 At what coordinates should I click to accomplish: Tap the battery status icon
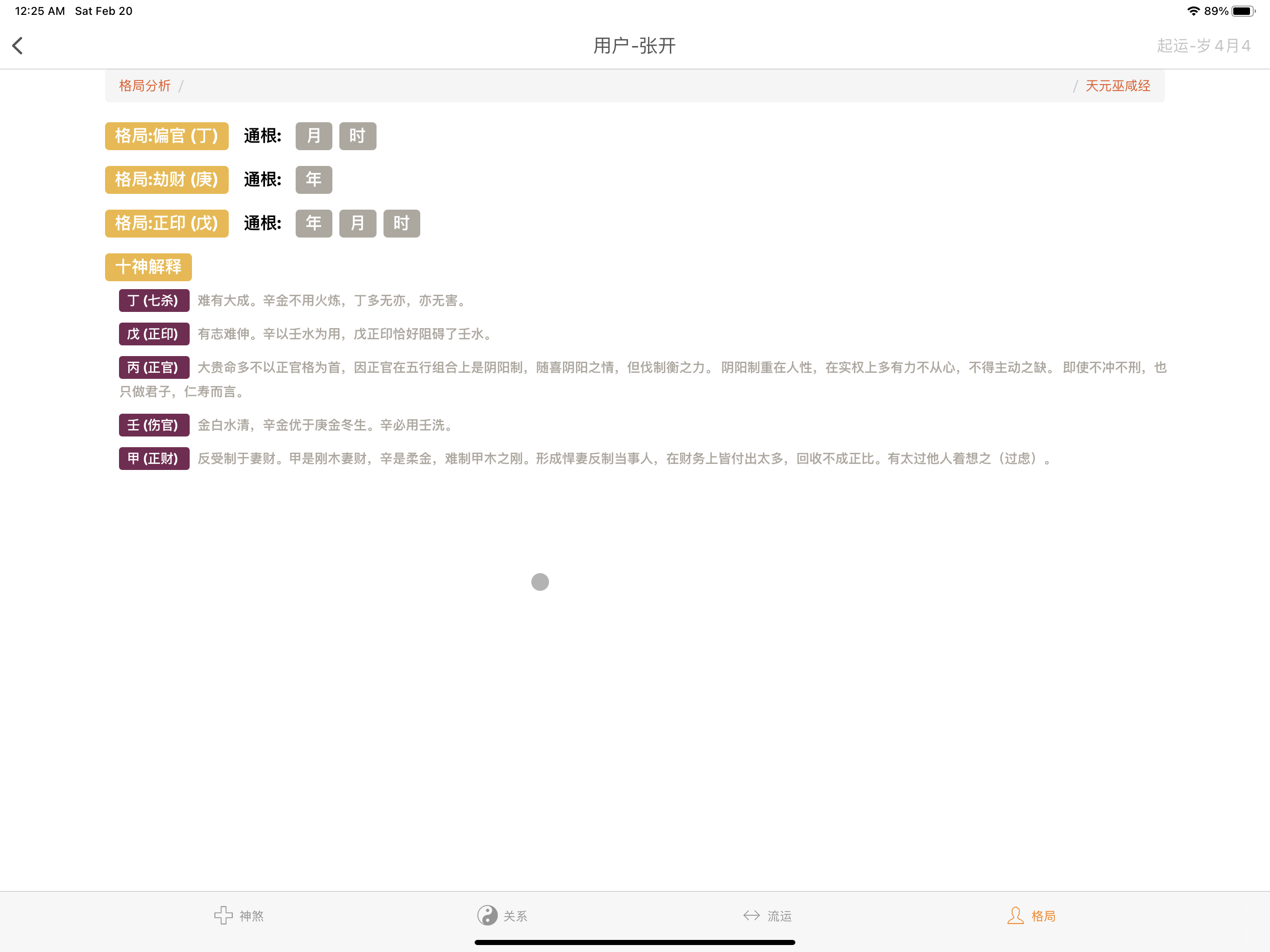click(1244, 11)
